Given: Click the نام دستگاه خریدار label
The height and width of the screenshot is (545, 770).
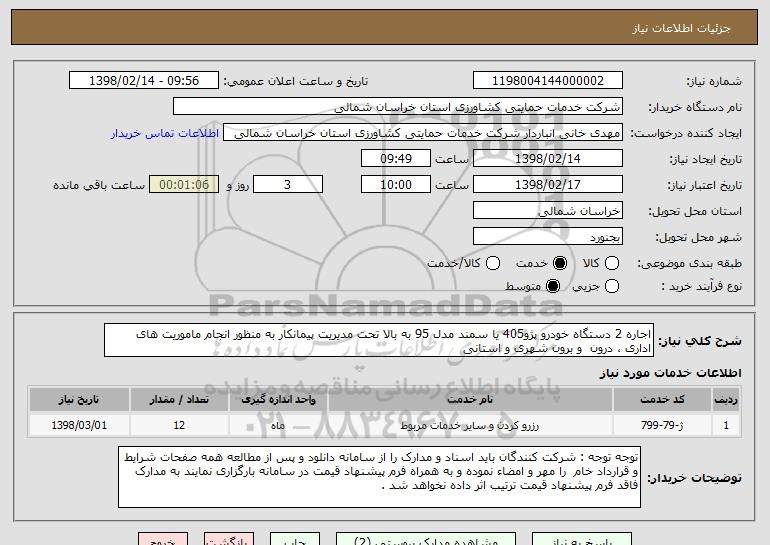Looking at the screenshot, I should coord(695,108).
